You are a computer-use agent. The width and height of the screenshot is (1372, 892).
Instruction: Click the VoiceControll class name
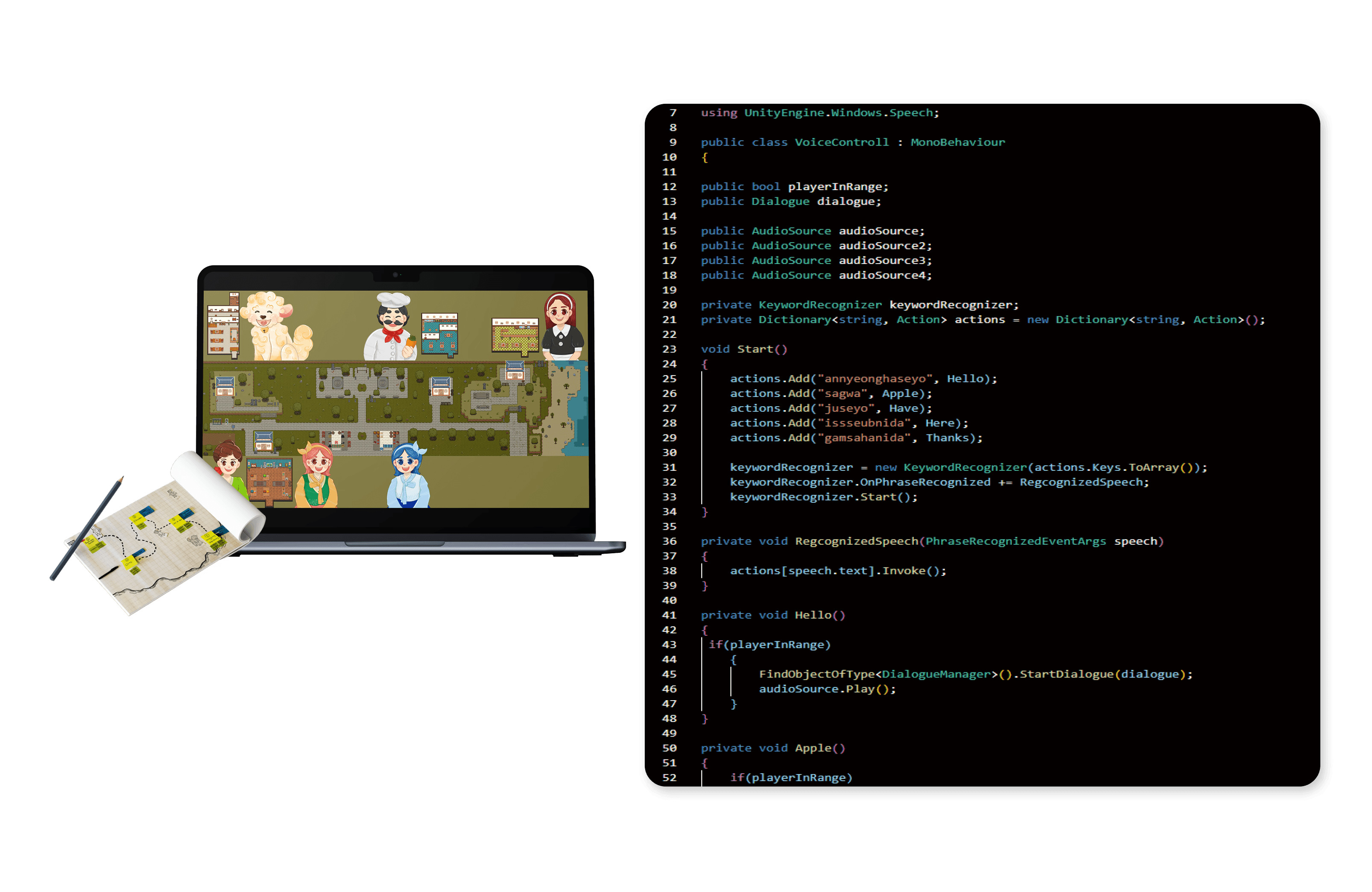842,142
